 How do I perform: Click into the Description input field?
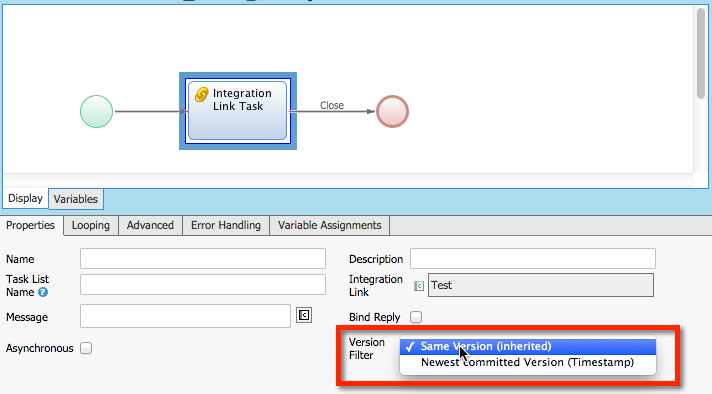point(533,258)
